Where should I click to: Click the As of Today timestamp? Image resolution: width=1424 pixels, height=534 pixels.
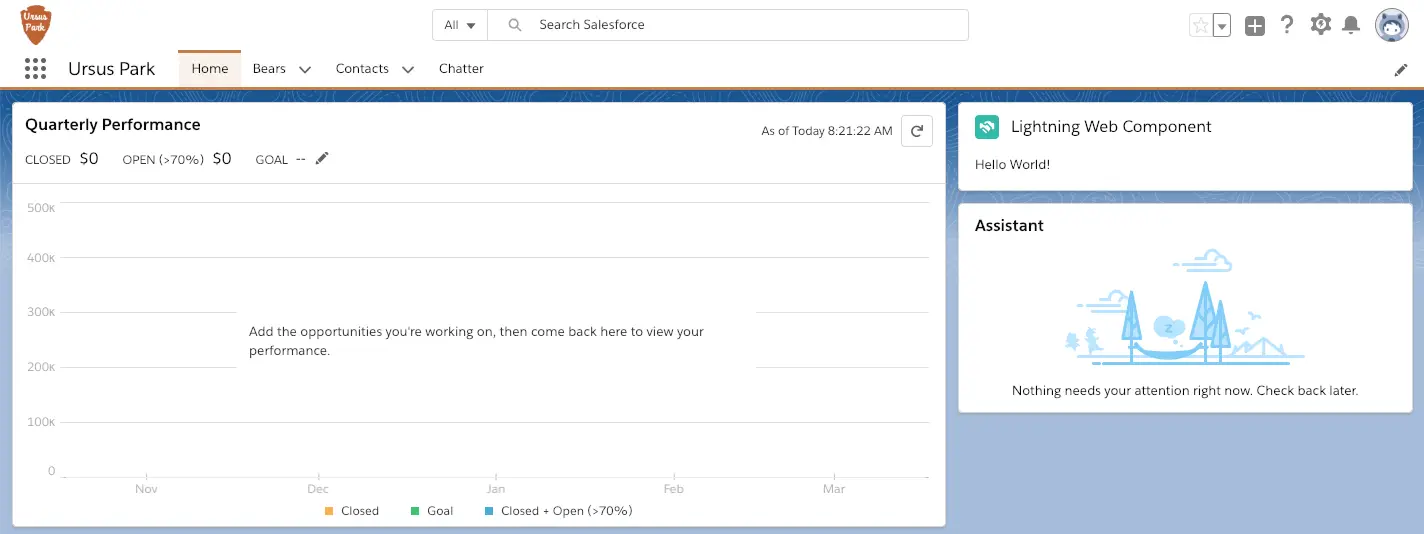(827, 131)
